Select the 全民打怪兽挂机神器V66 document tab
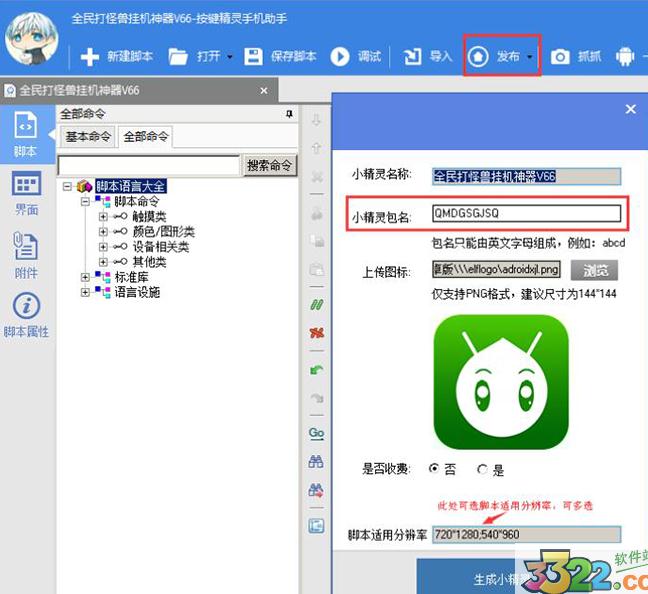The height and width of the screenshot is (594, 648). [80, 91]
